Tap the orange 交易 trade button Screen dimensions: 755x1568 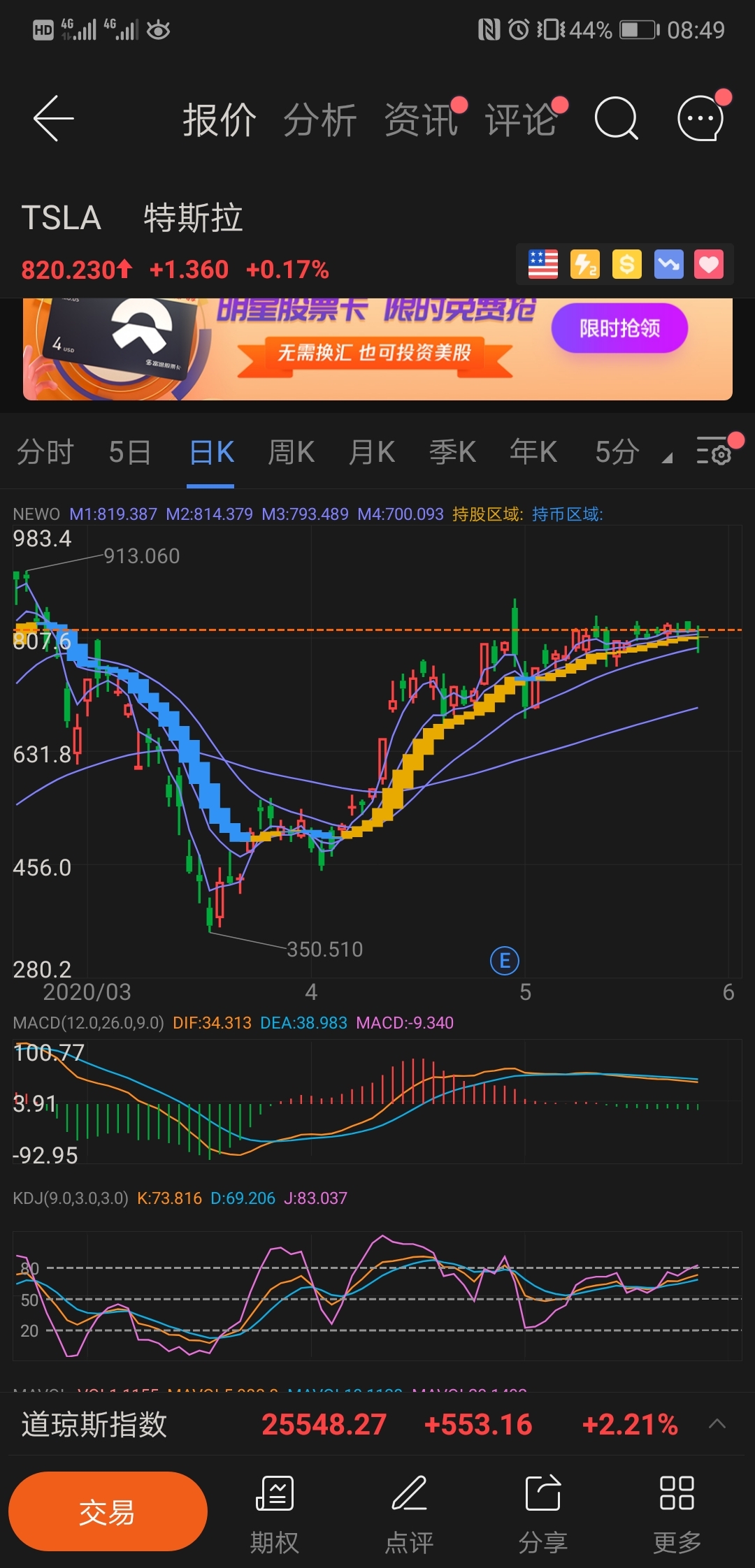point(108,1511)
